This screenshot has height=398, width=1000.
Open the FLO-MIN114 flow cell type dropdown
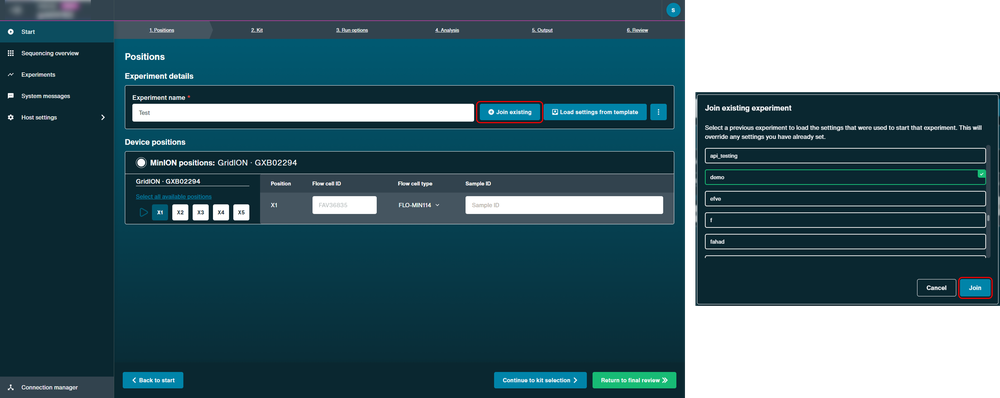(x=419, y=205)
